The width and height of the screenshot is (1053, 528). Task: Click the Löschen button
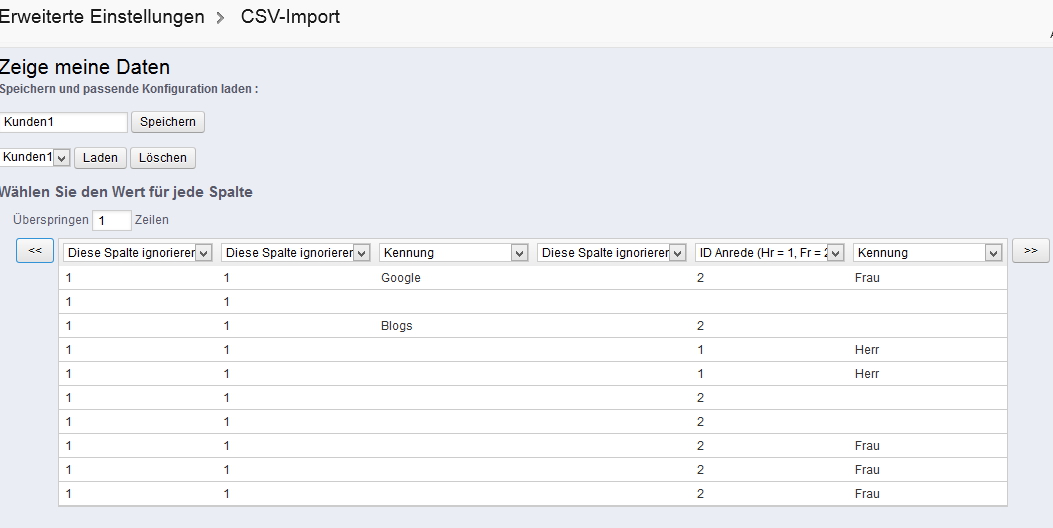pos(163,158)
